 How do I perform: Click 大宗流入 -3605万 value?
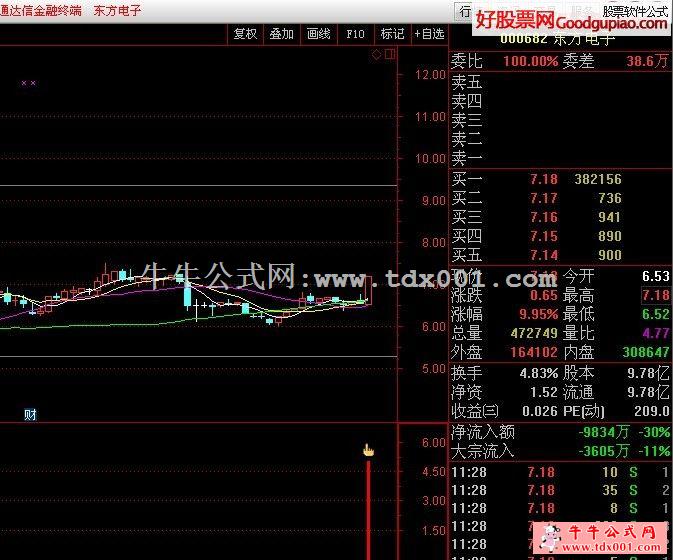604,451
